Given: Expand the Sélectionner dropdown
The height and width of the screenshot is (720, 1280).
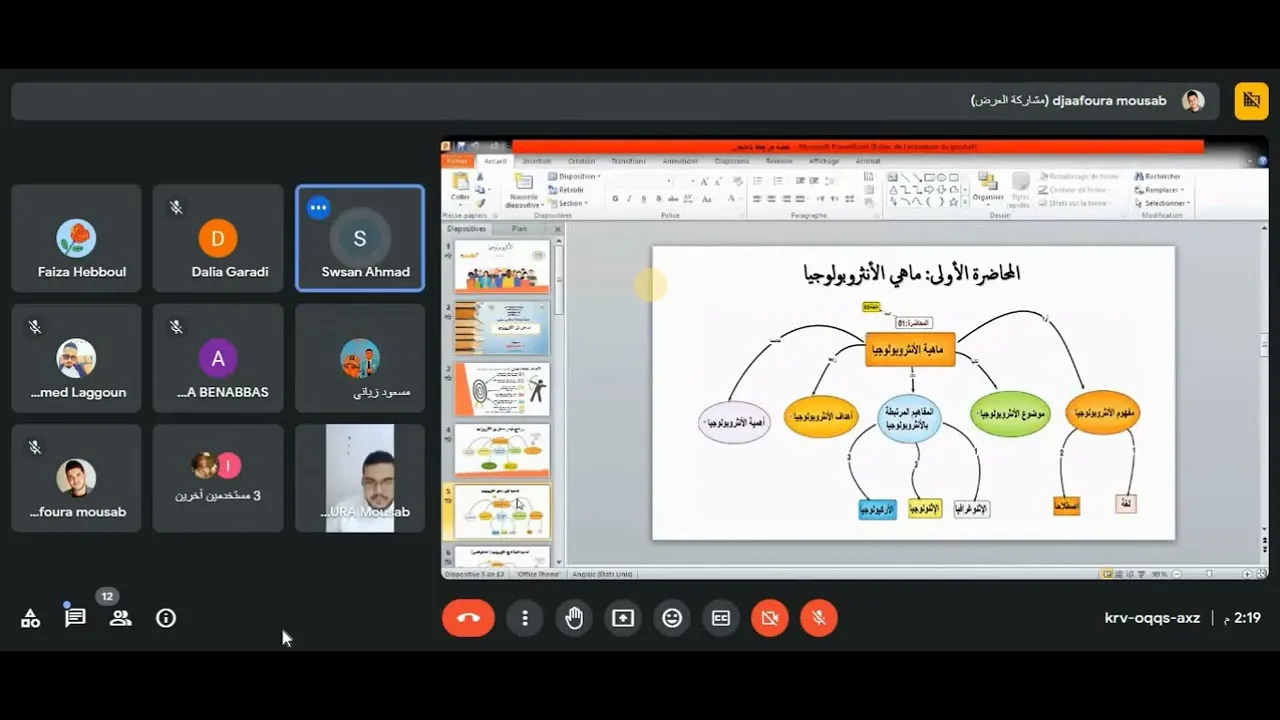Looking at the screenshot, I should (x=1161, y=203).
